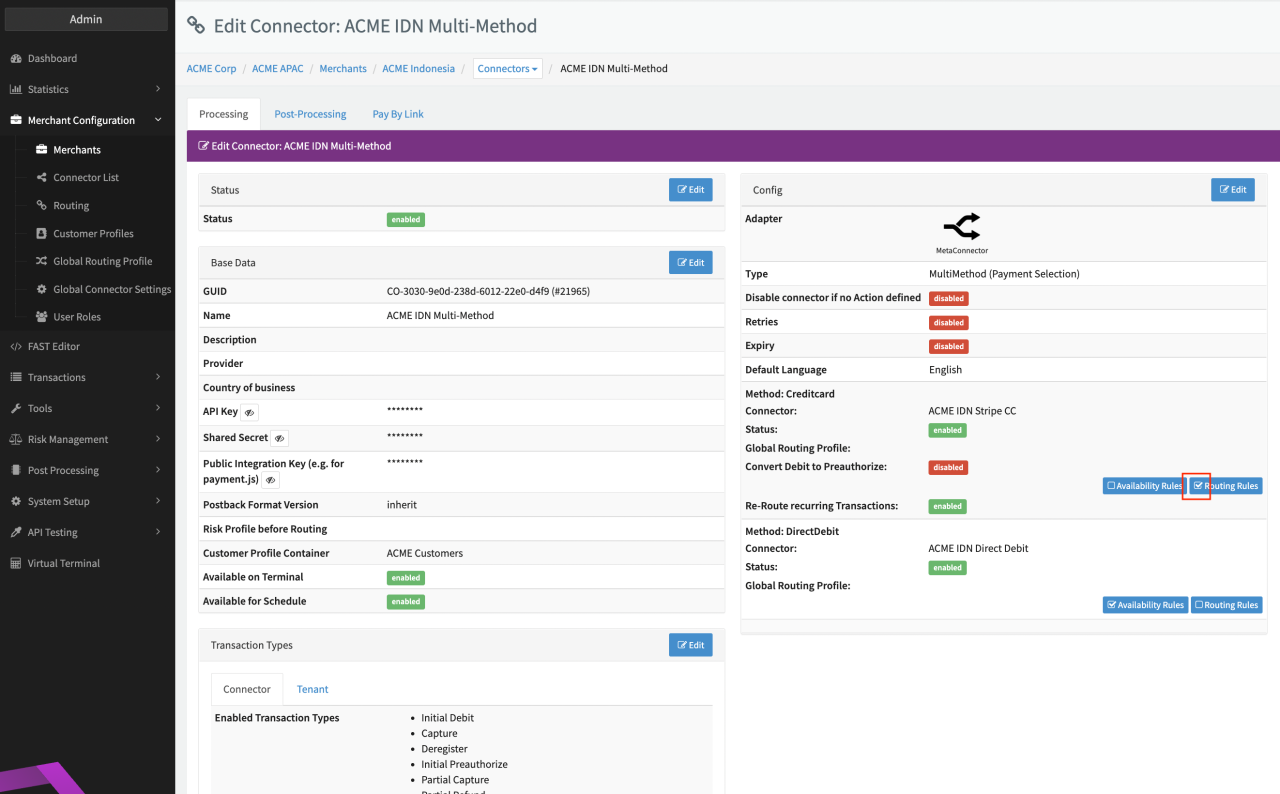The image size is (1280, 794).
Task: Click the MetaConnector adapter icon
Action: pos(961,227)
